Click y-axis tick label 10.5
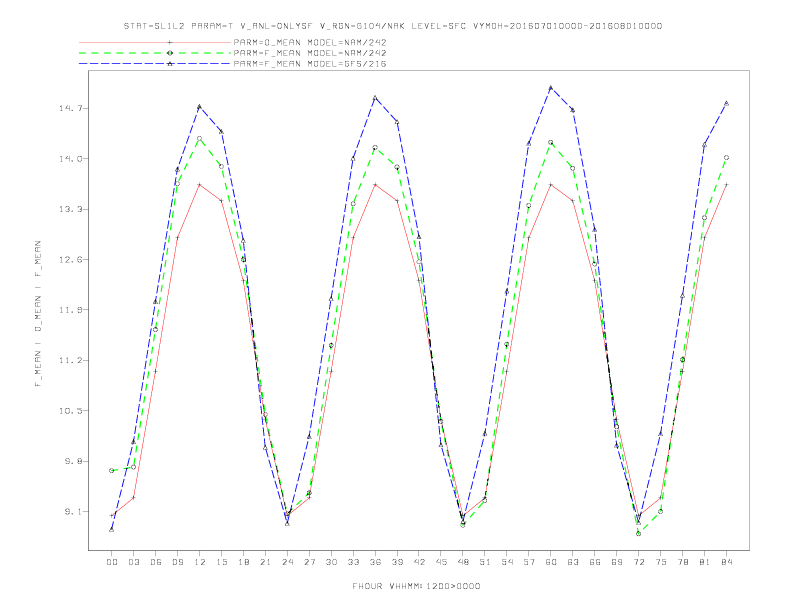Image resolution: width=792 pixels, height=612 pixels. (70, 411)
